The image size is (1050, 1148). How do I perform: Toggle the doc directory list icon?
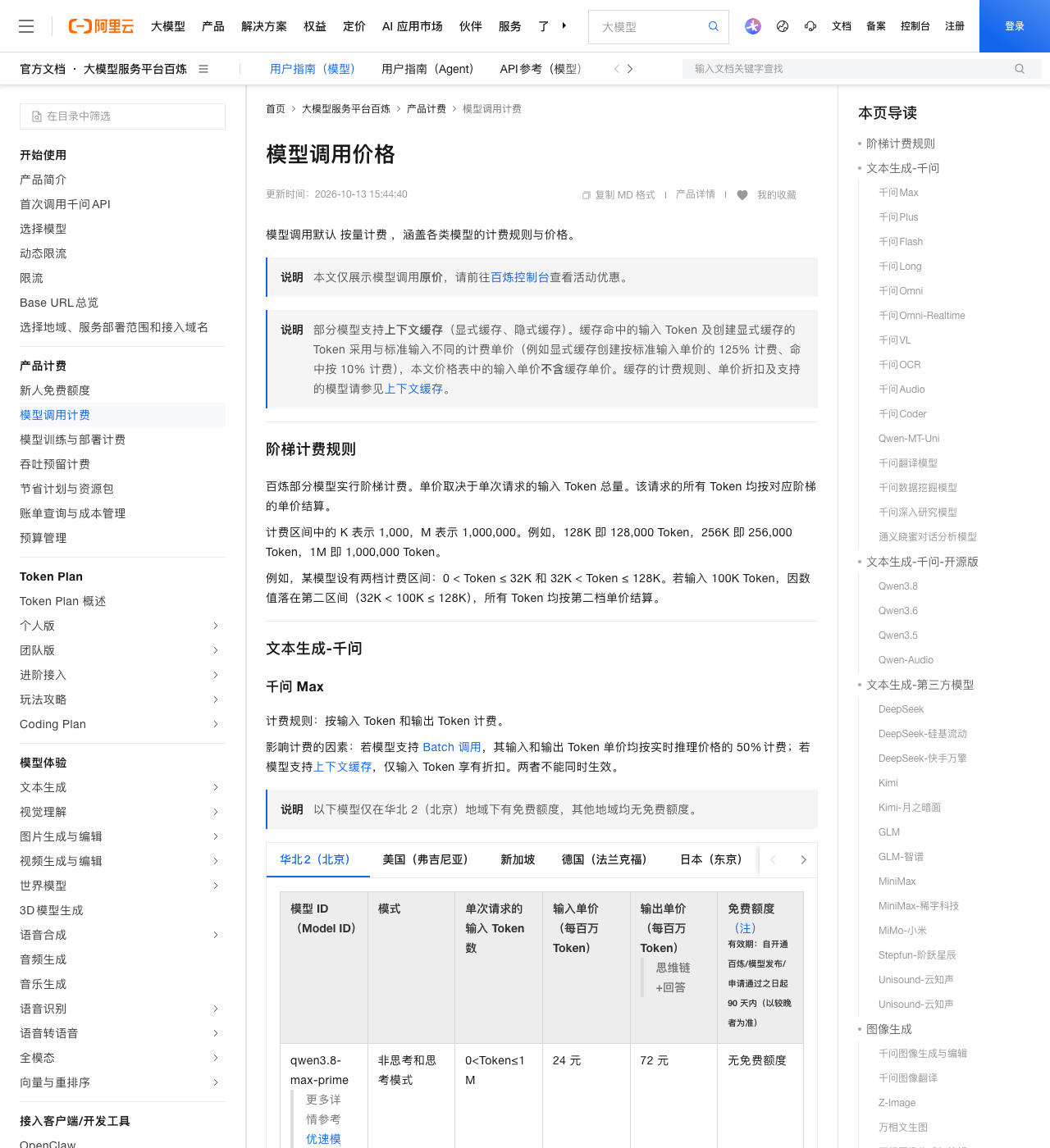pos(203,69)
